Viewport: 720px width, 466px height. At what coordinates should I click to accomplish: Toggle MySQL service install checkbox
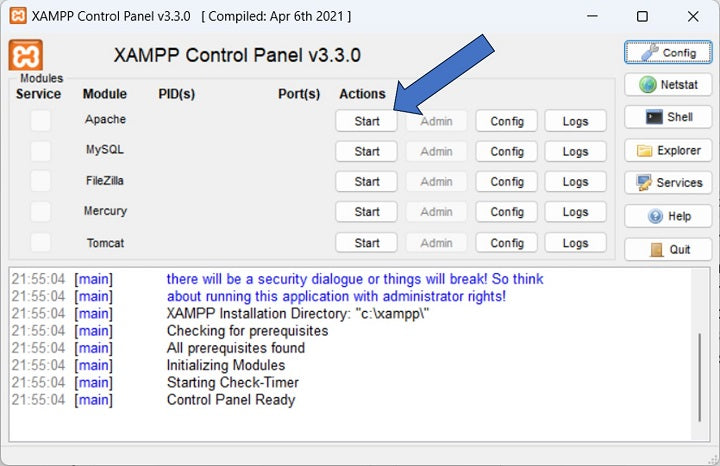40,151
